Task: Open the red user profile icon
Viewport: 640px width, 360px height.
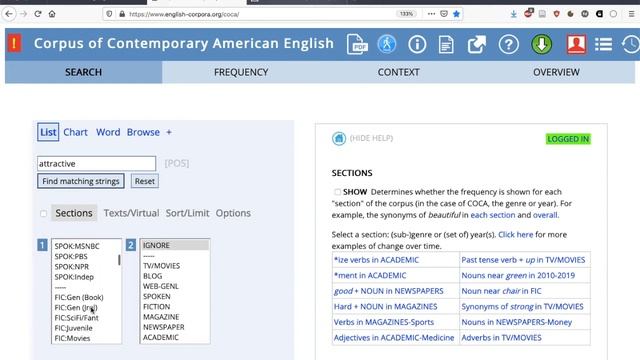Action: click(576, 44)
